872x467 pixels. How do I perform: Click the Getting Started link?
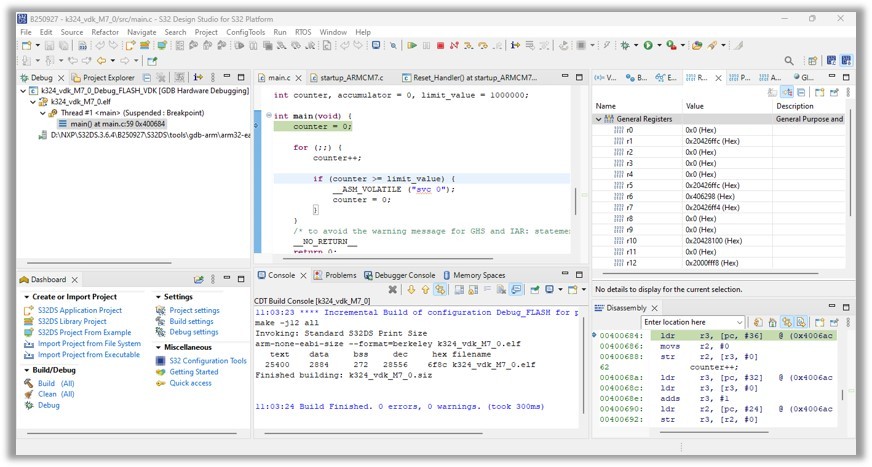coord(194,372)
